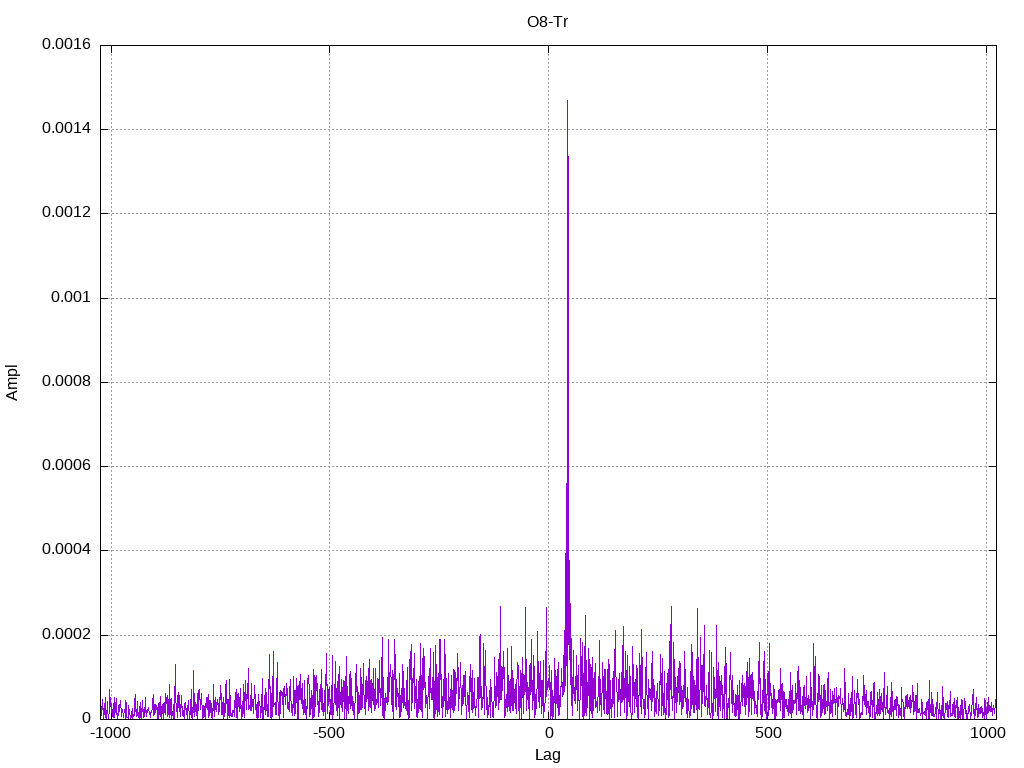Click grid intersection at lag -500, amplitude 0.0008
Screen dimensions: 1024x768
click(x=329, y=382)
